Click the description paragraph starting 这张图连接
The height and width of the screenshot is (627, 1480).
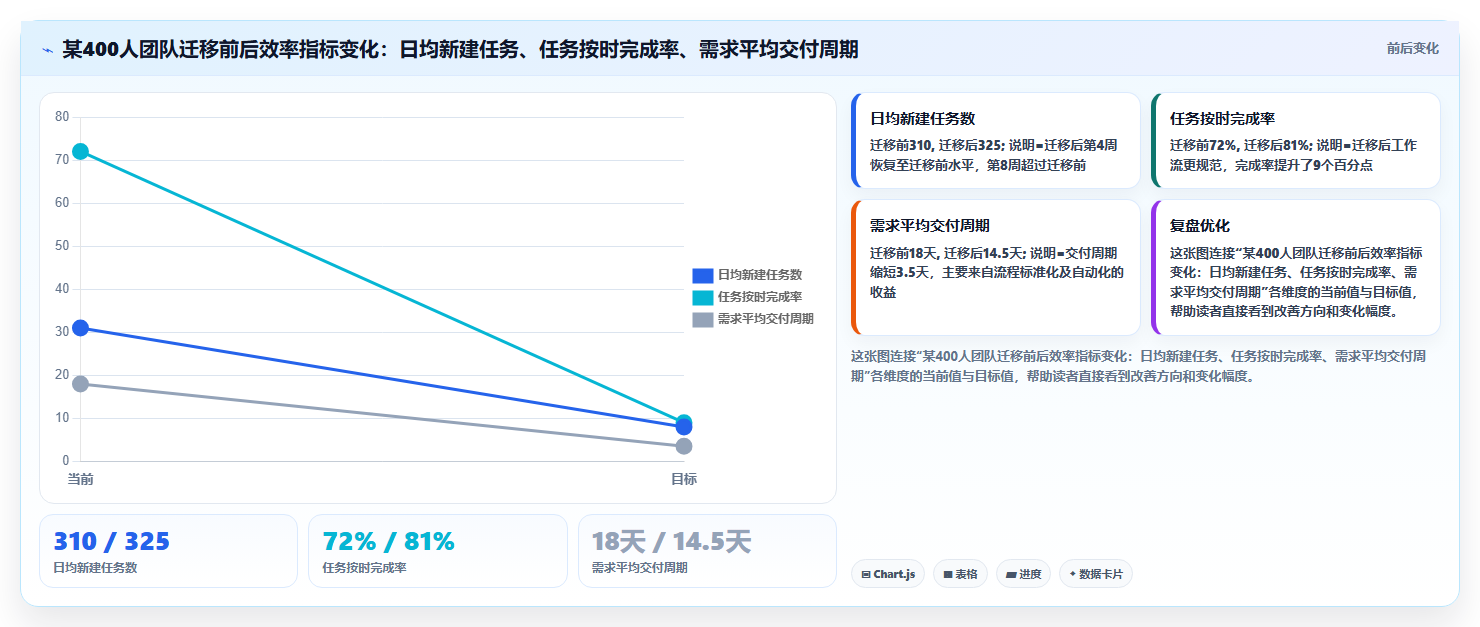point(1138,366)
